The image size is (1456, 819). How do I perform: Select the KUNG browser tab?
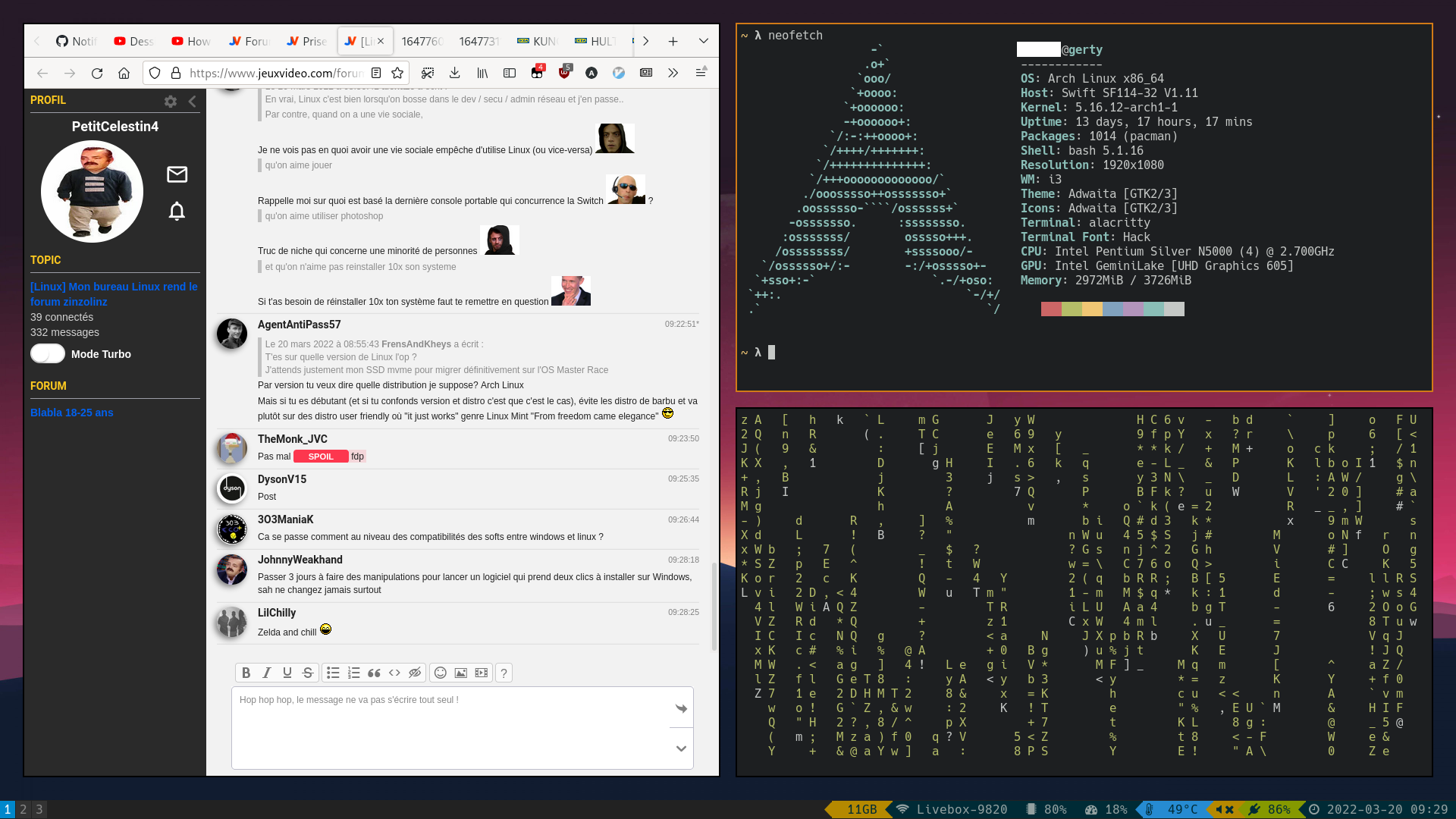(x=537, y=41)
